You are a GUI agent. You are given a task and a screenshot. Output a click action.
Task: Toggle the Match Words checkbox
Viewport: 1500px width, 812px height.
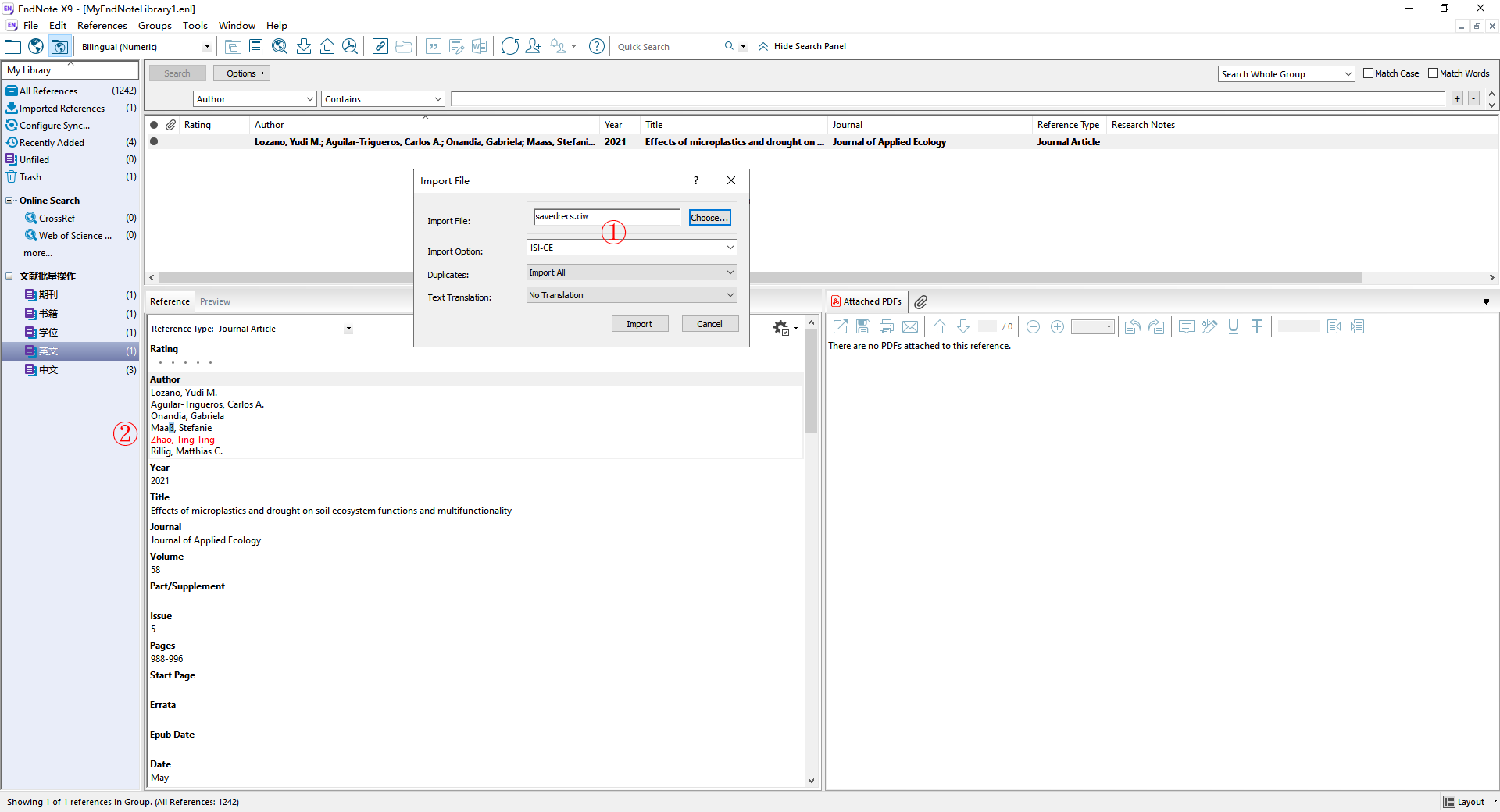pyautogui.click(x=1433, y=73)
